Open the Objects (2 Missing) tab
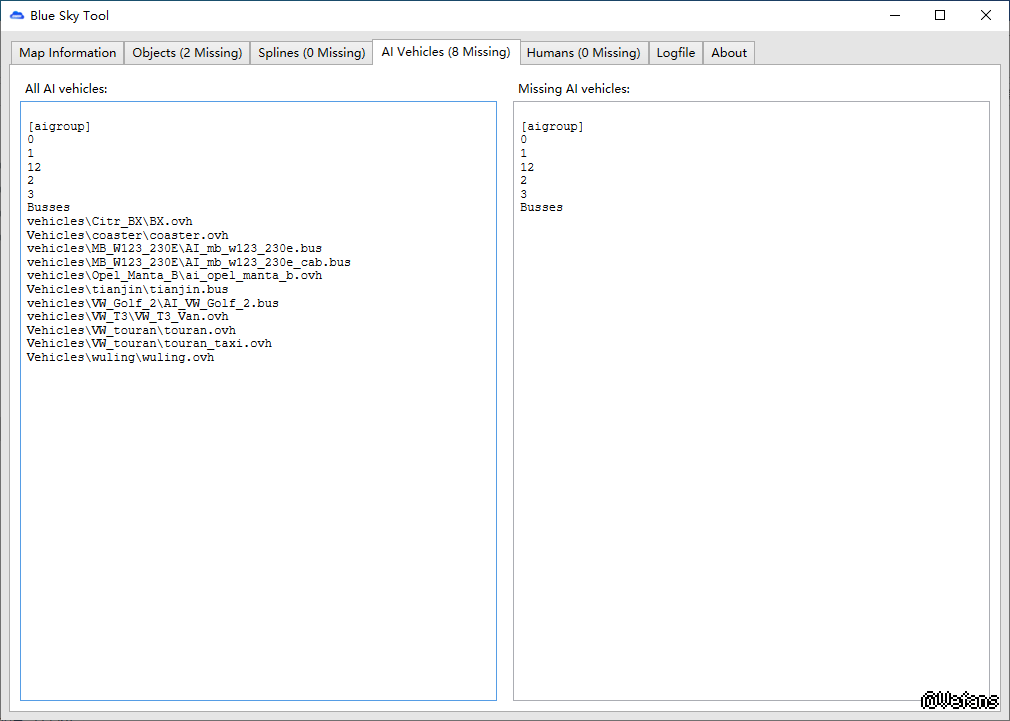The height and width of the screenshot is (721, 1010). click(x=187, y=53)
